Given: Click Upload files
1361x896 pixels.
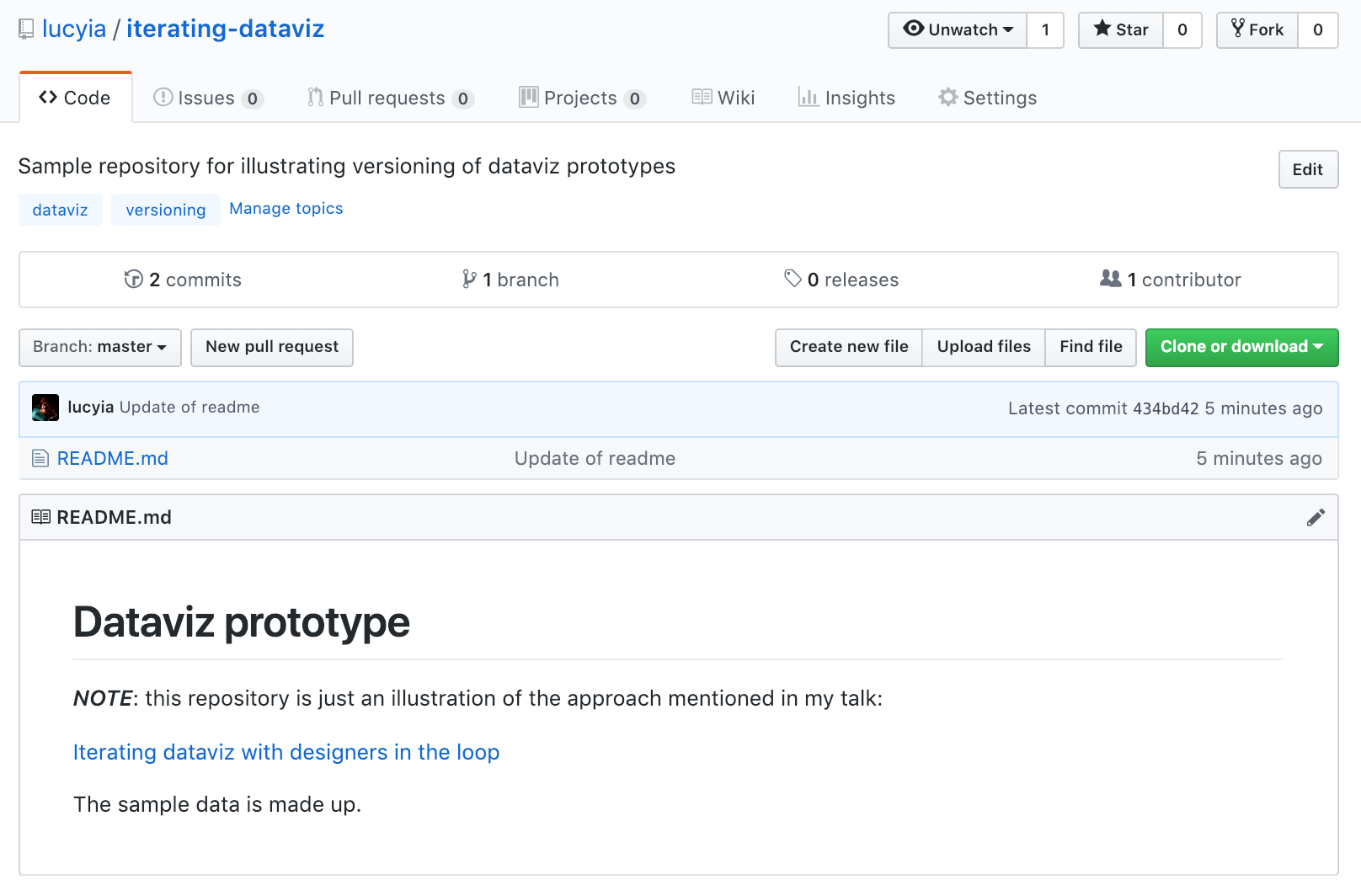Looking at the screenshot, I should (984, 348).
